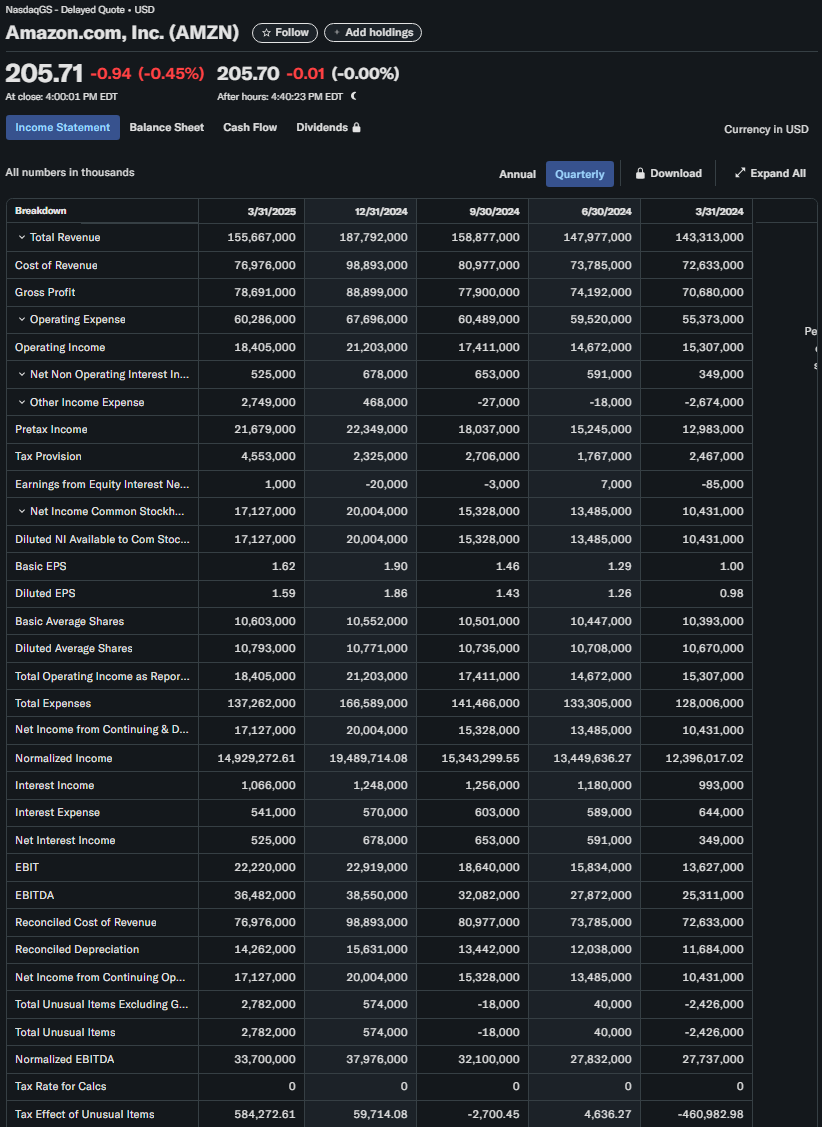Viewport: 822px width, 1127px height.
Task: Select the Operating Income row label
Action: point(60,347)
